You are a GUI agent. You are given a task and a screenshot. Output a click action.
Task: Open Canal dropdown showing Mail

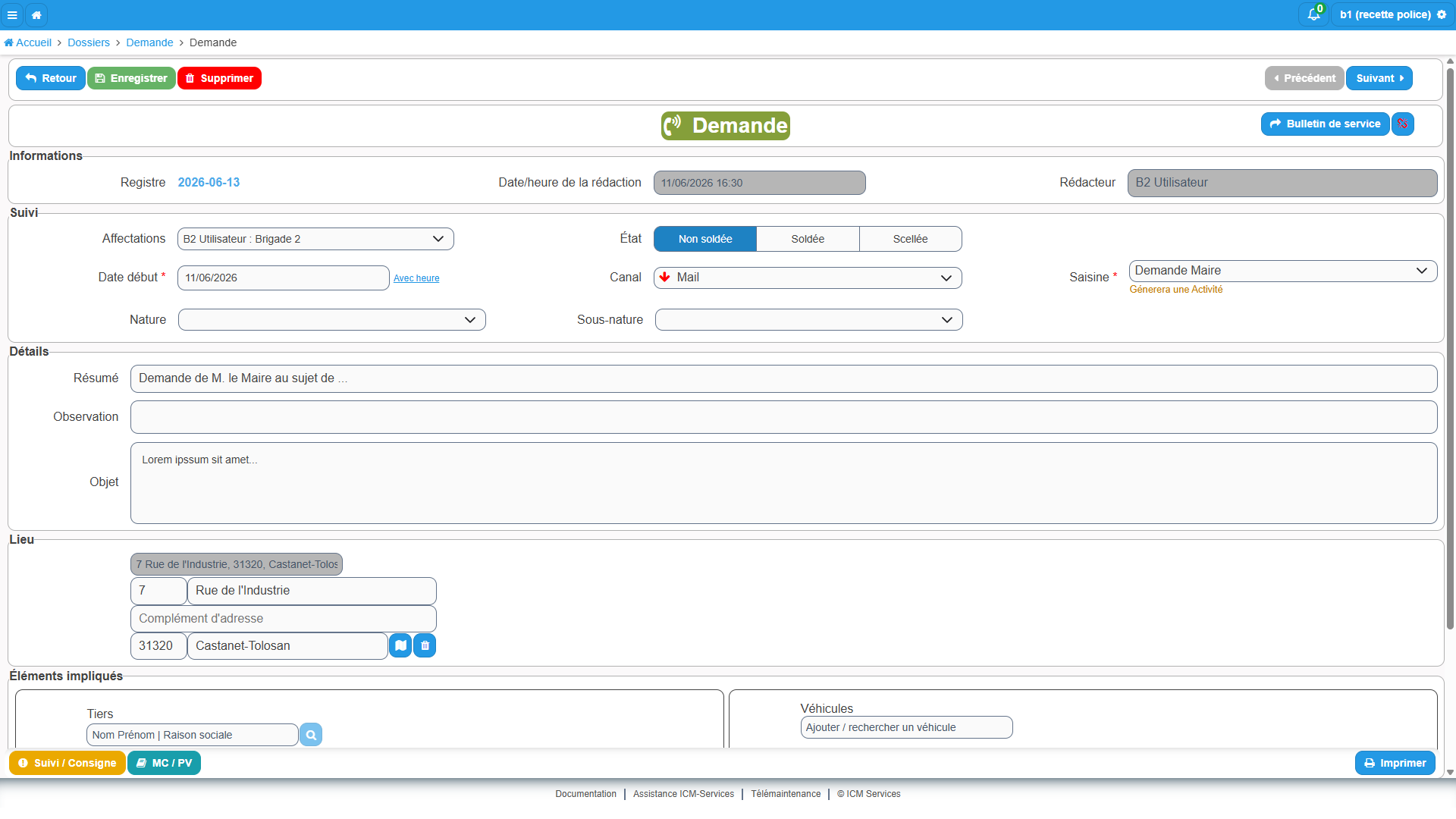pyautogui.click(x=808, y=278)
